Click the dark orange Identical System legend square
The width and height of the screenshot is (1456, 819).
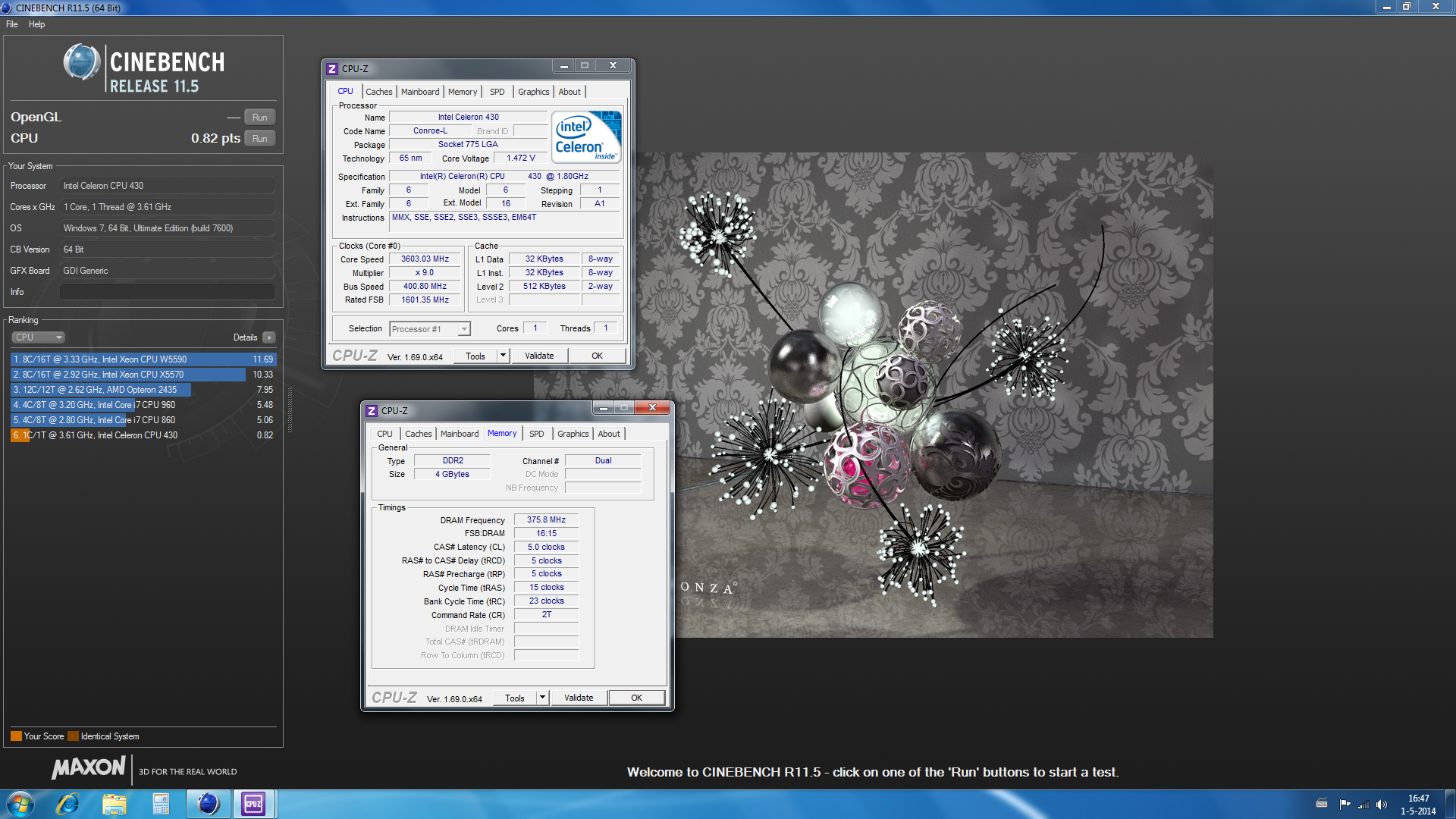click(x=73, y=736)
